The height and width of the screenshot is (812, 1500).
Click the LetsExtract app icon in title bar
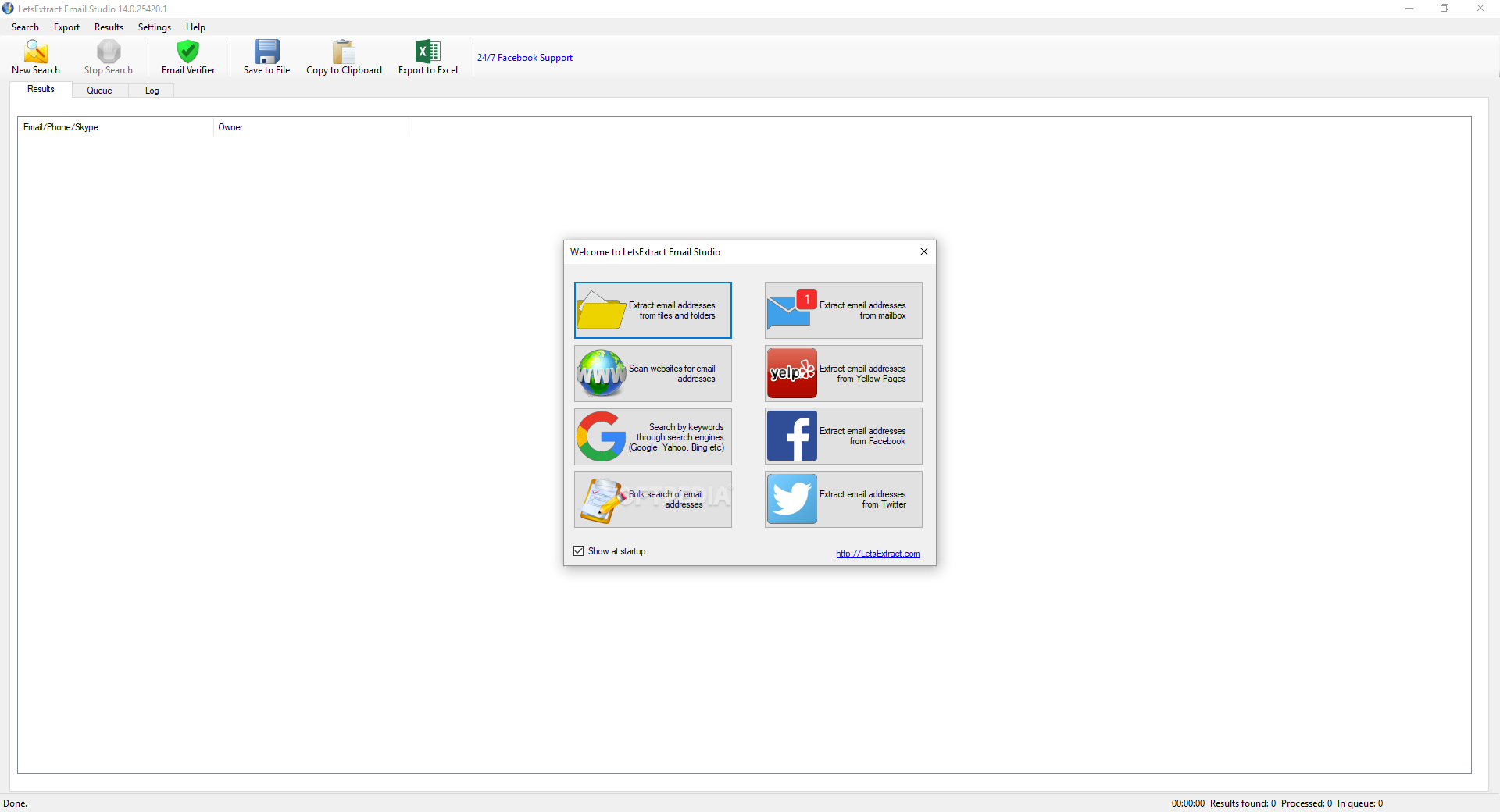pyautogui.click(x=8, y=9)
